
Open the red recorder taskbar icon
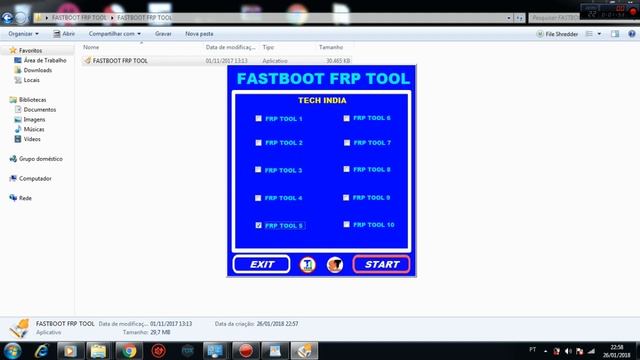(245, 351)
